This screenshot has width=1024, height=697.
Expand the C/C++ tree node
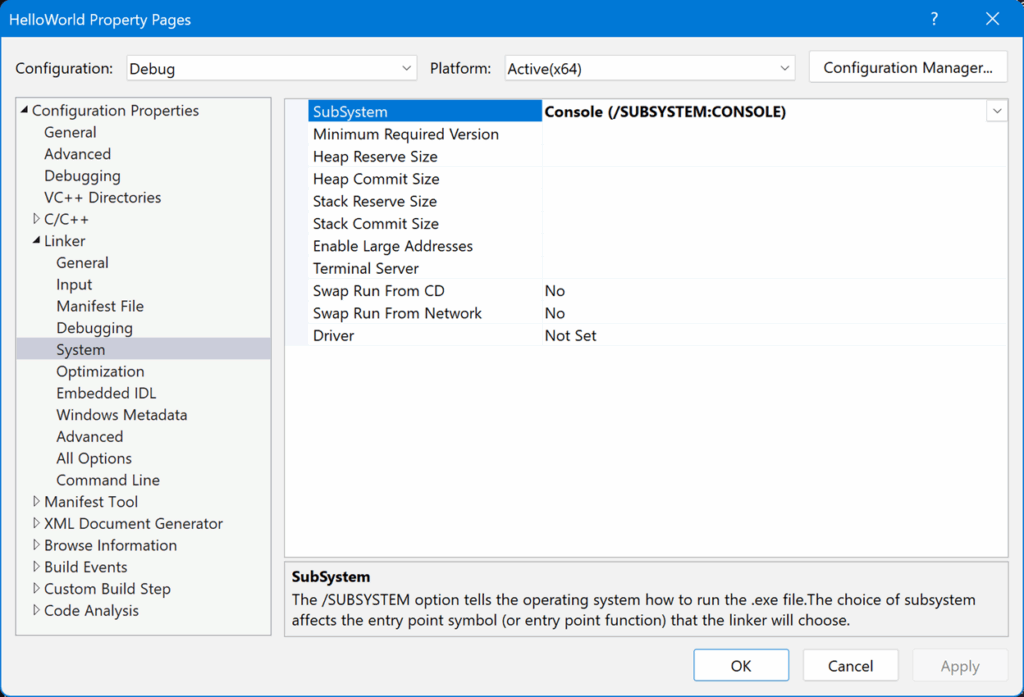(37, 219)
